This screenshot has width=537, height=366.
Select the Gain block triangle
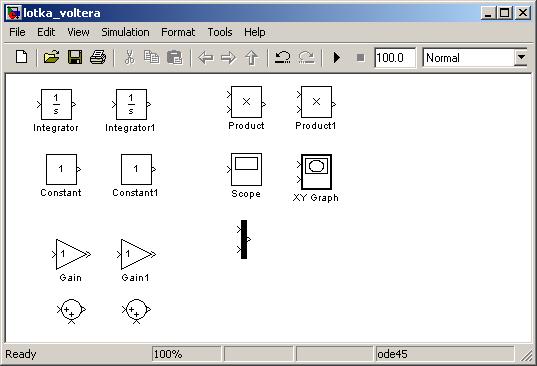[x=70, y=254]
